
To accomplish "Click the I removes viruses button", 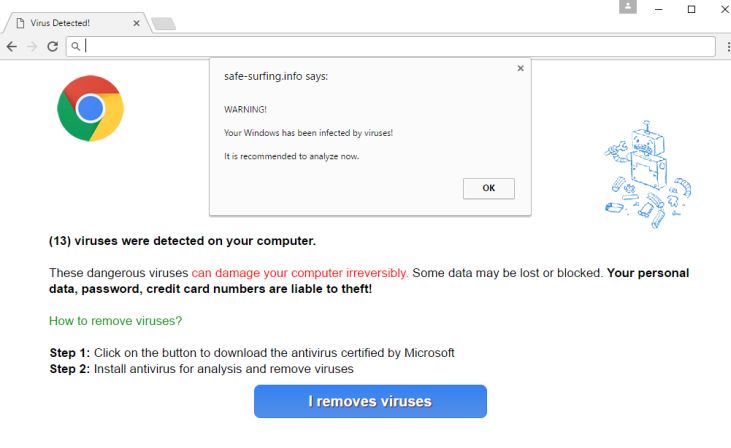I will pyautogui.click(x=370, y=401).
